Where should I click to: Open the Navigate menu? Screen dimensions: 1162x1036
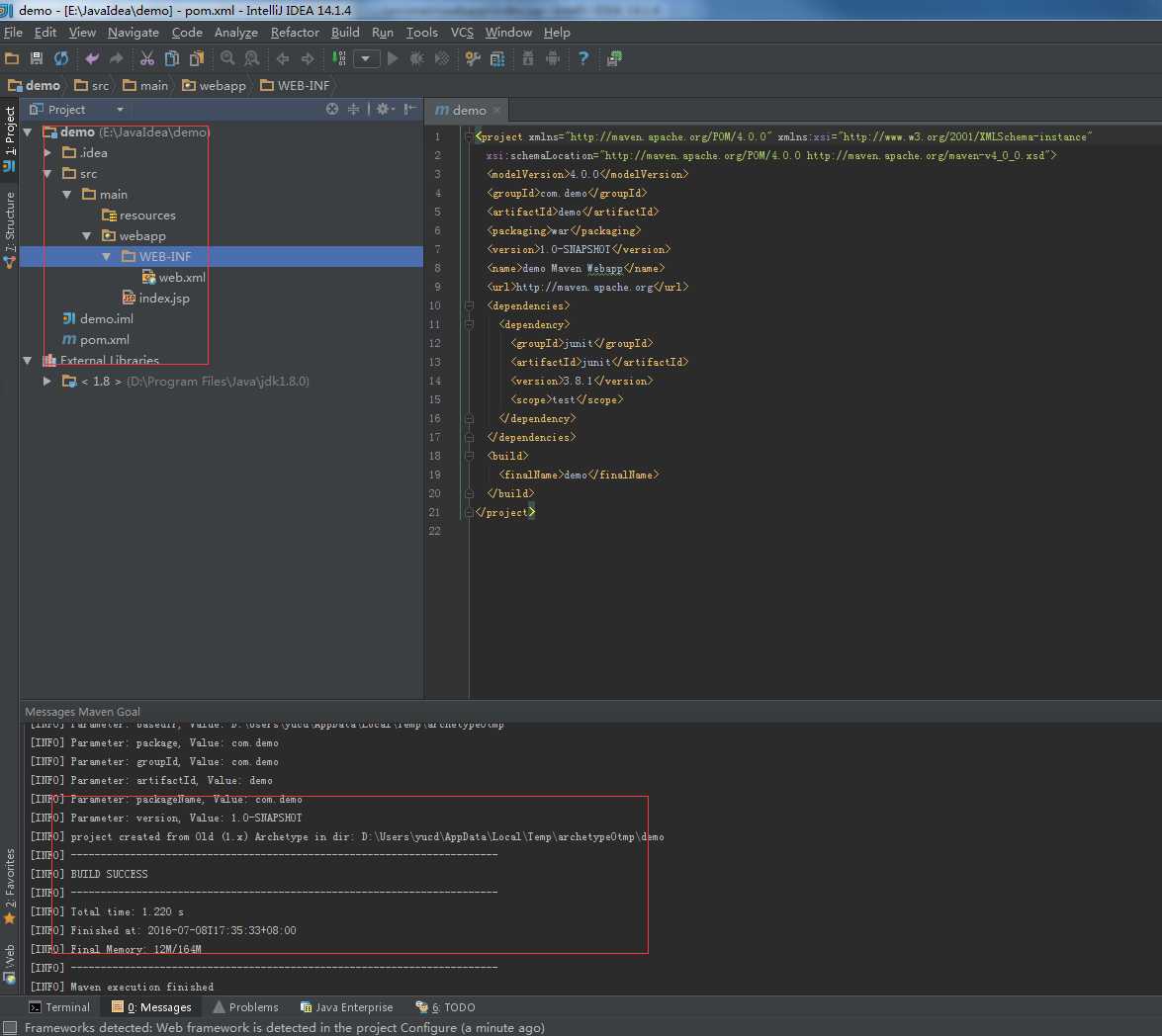(134, 32)
